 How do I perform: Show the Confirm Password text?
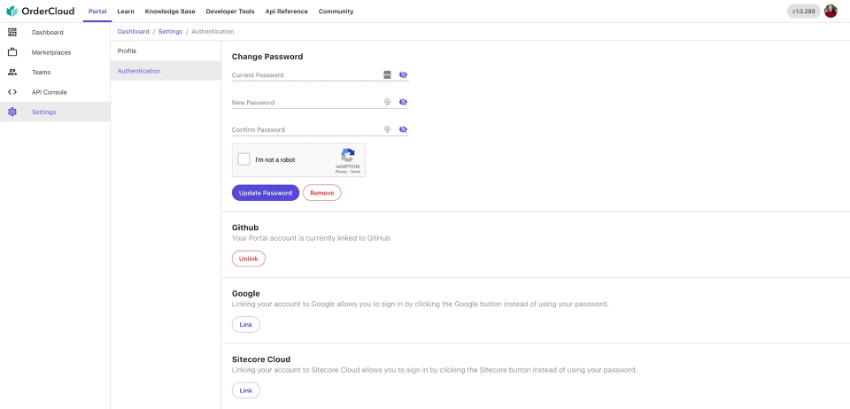[403, 129]
